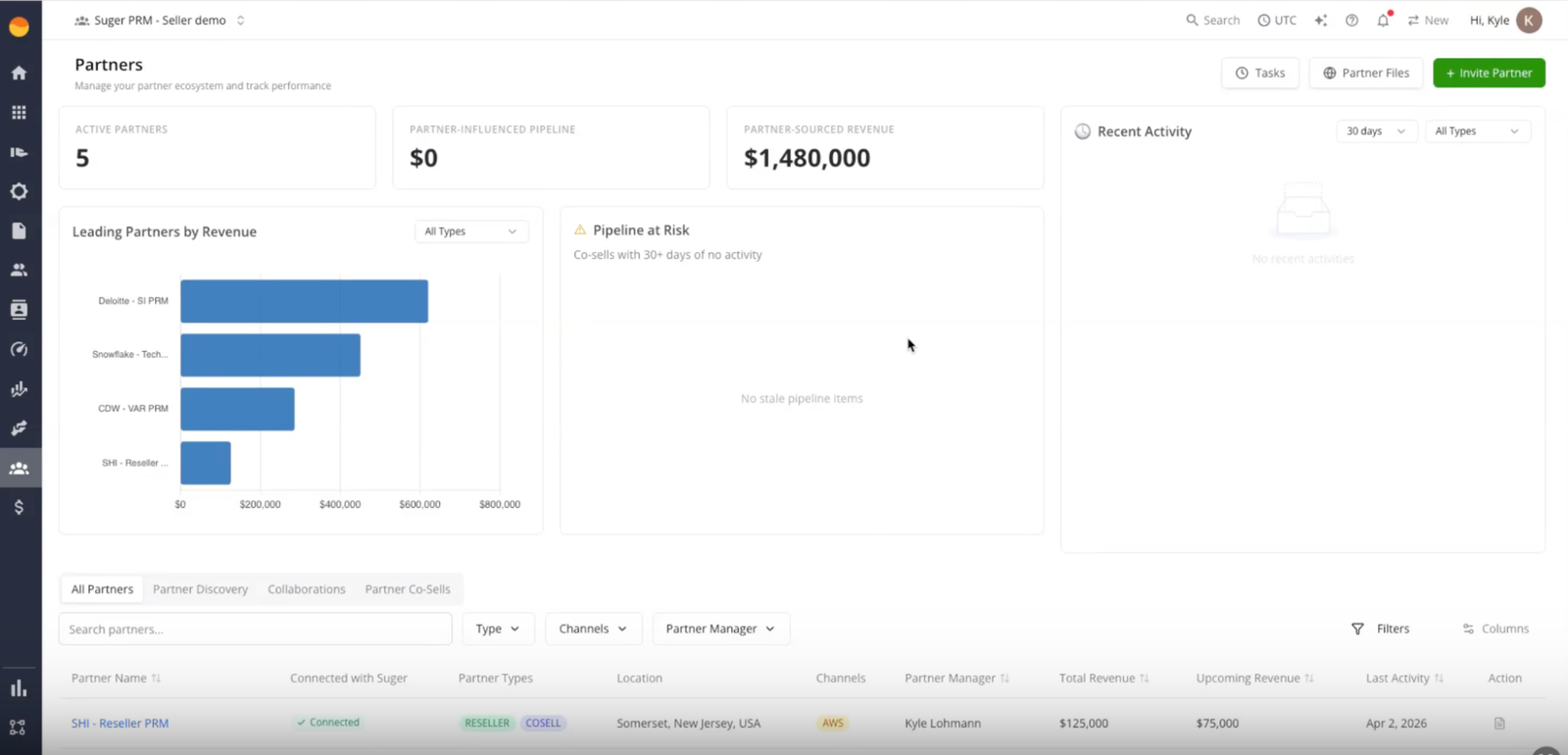Open the handshake icon in sidebar
Image resolution: width=1568 pixels, height=755 pixels.
click(19, 428)
